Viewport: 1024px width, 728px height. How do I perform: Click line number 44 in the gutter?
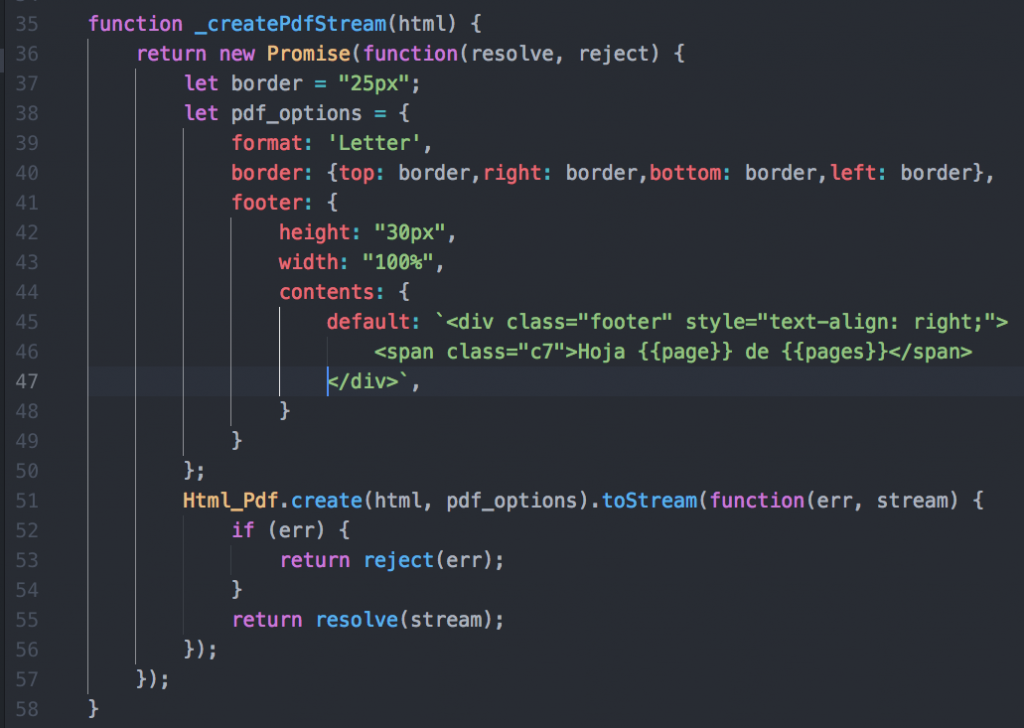tap(27, 292)
